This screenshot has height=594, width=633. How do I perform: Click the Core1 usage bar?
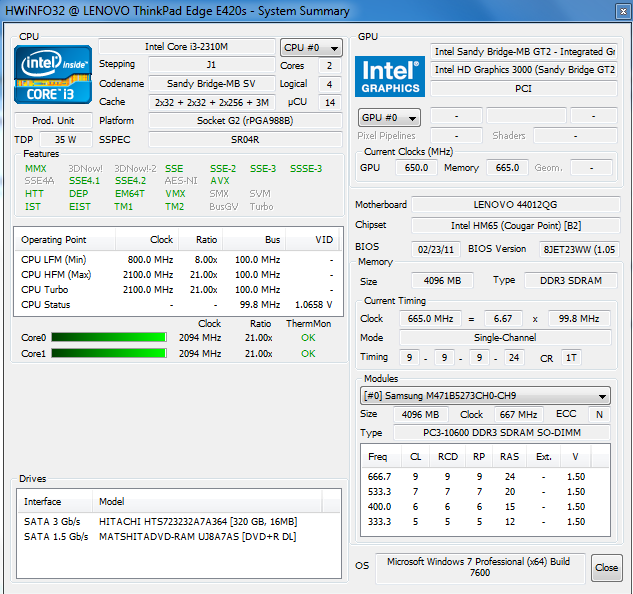tap(109, 353)
